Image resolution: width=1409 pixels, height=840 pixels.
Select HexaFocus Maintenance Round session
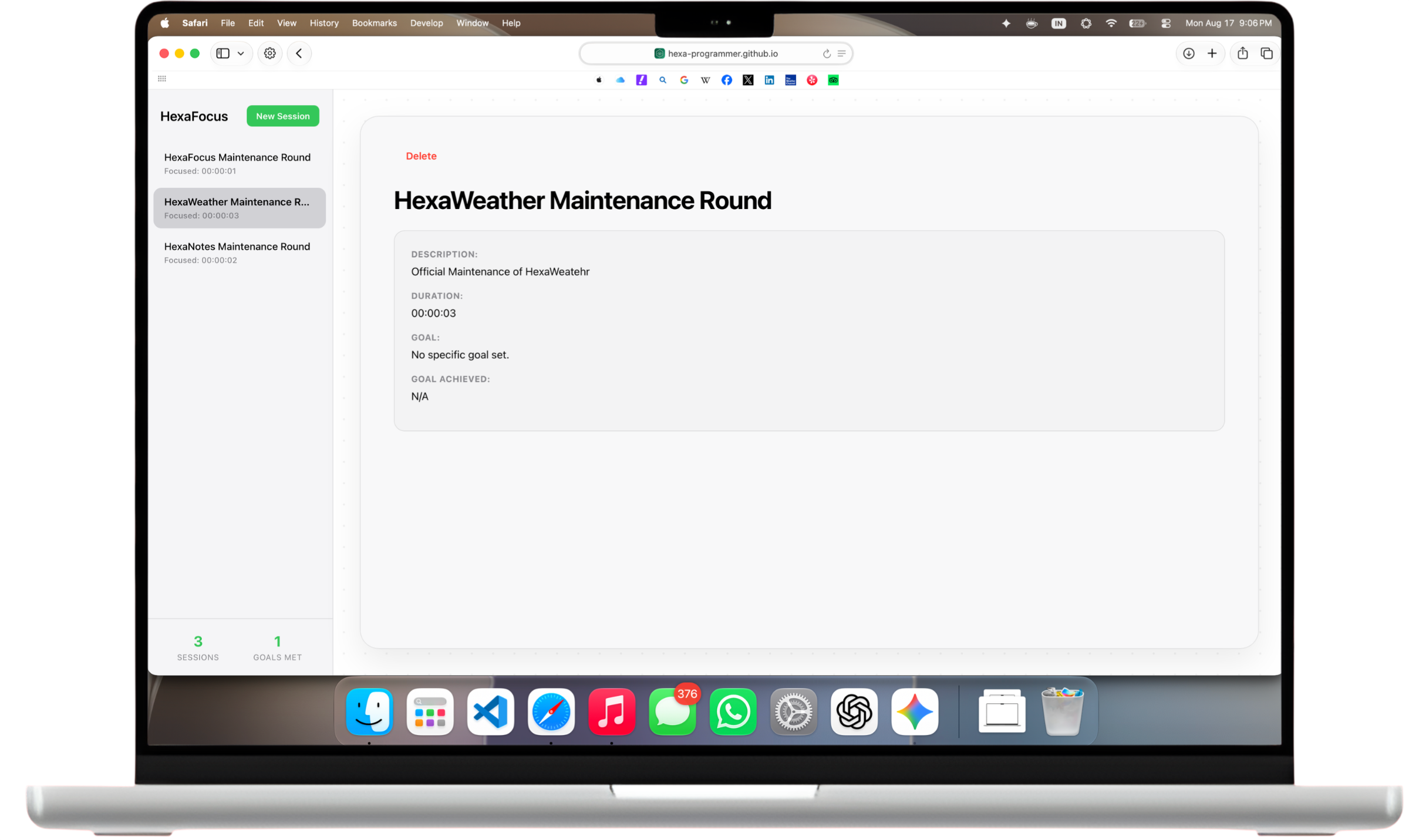click(240, 164)
